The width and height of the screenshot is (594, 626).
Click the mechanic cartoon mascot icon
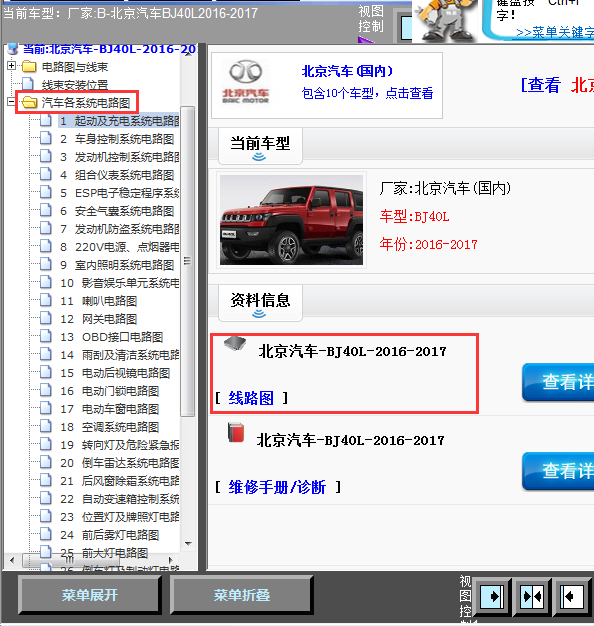pos(446,20)
